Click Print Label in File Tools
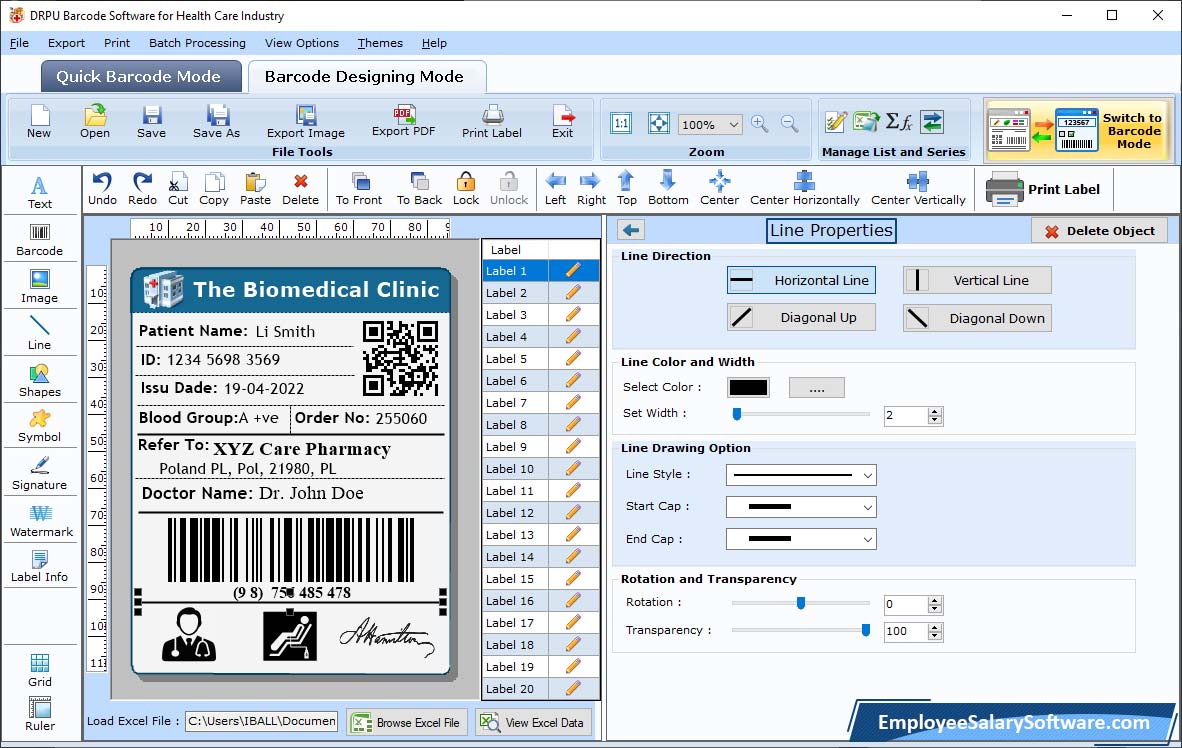The image size is (1182, 748). click(491, 121)
